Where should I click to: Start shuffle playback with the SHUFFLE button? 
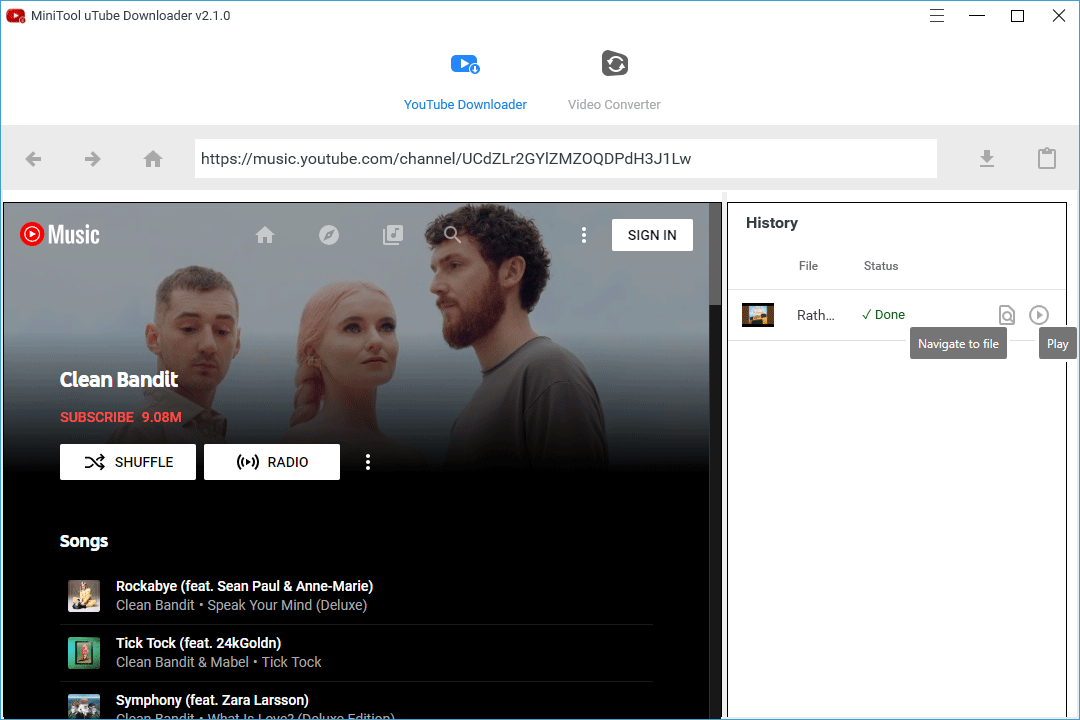pos(127,461)
